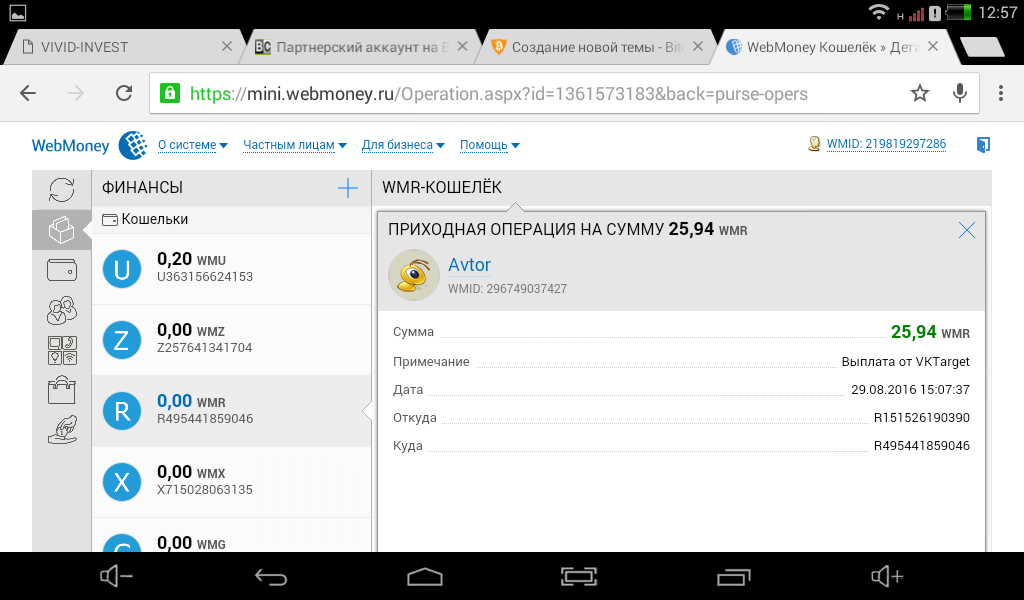Select the WMX purse X icon
Screen dimensions: 1024x600
(x=122, y=483)
